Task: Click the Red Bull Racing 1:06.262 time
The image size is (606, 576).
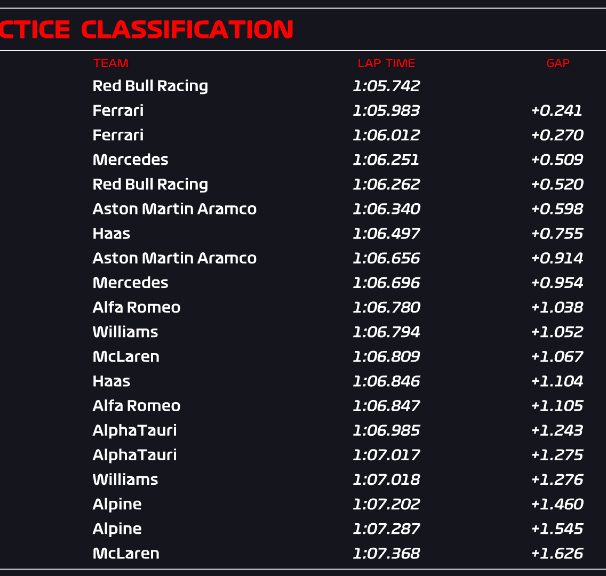Action: point(386,184)
